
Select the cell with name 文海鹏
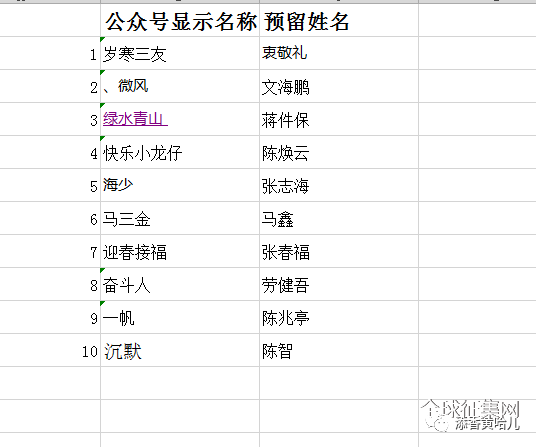point(339,86)
